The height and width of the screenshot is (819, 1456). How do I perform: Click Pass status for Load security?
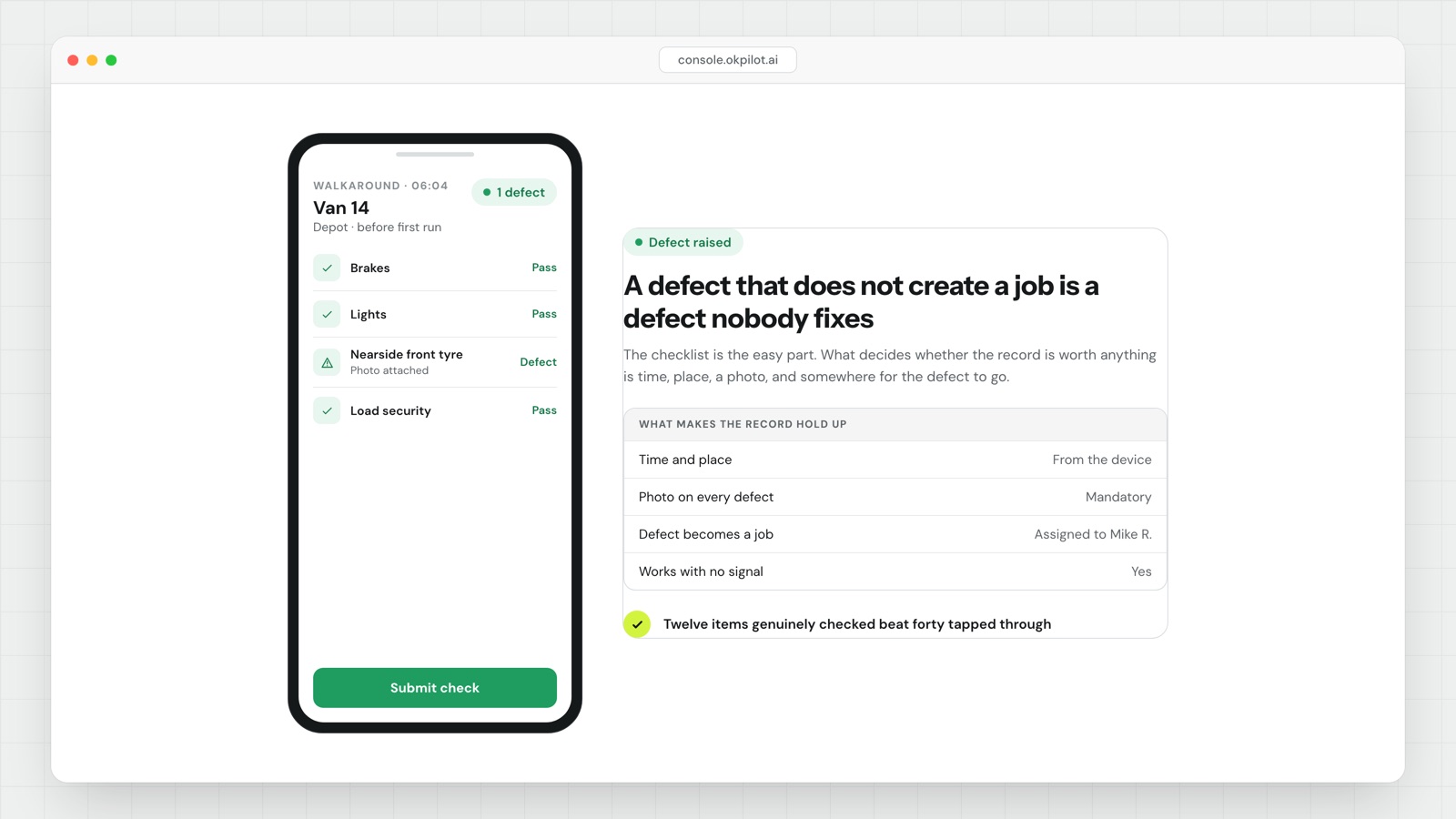[x=544, y=410]
